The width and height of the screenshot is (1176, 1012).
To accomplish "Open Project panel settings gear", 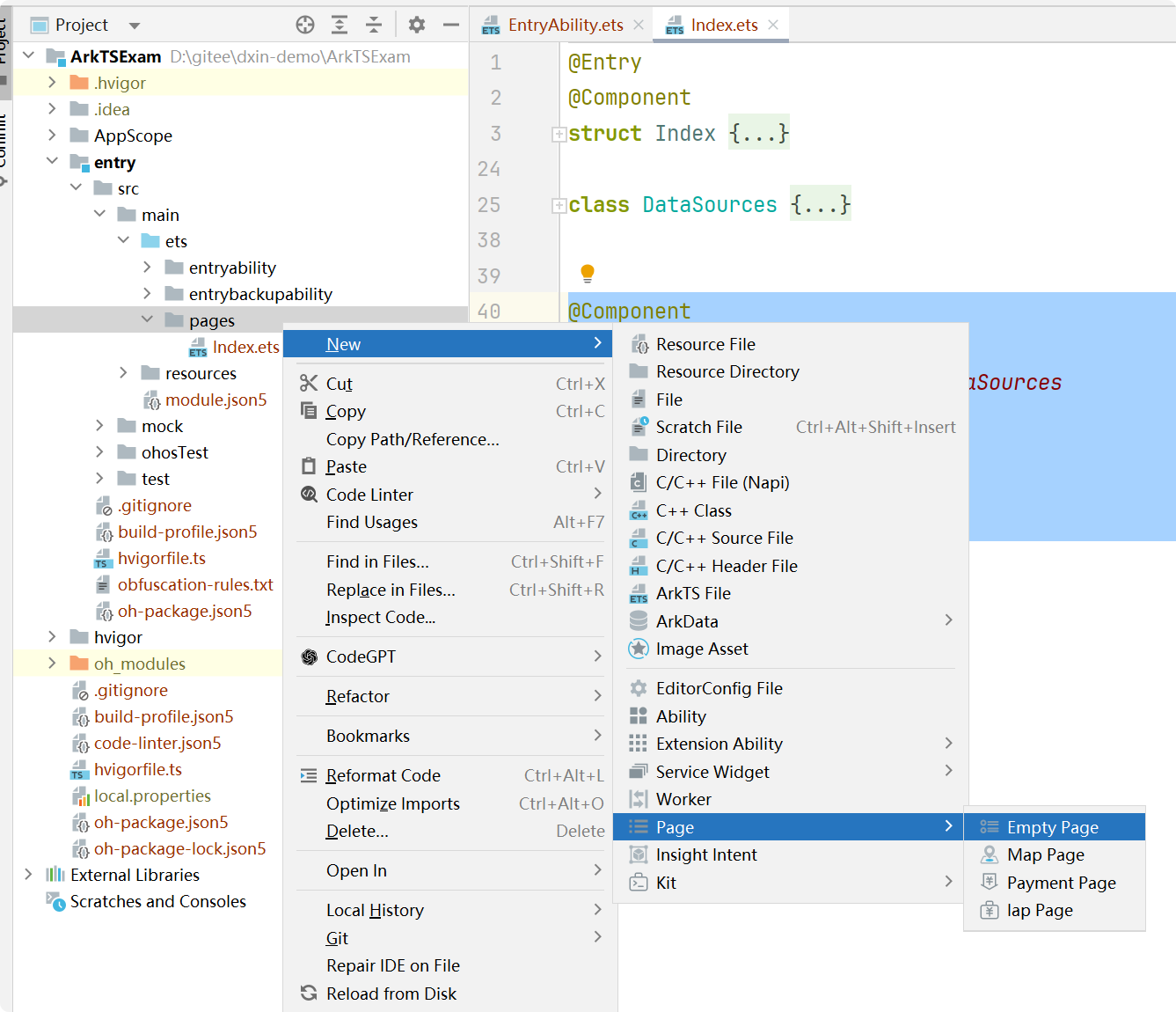I will pos(417,25).
